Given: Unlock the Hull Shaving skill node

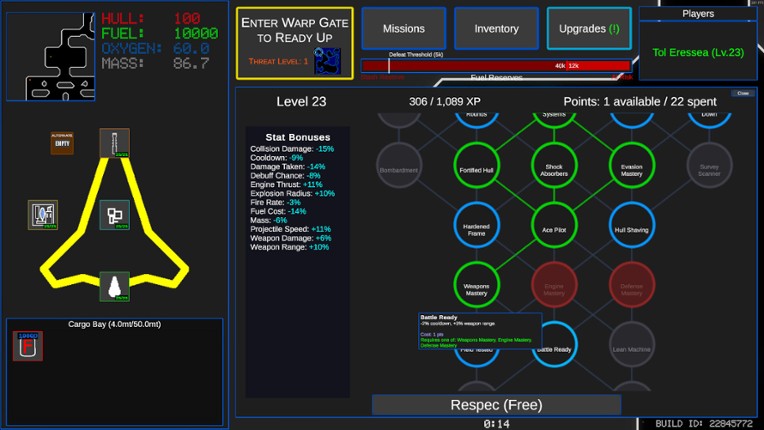Looking at the screenshot, I should pos(631,225).
